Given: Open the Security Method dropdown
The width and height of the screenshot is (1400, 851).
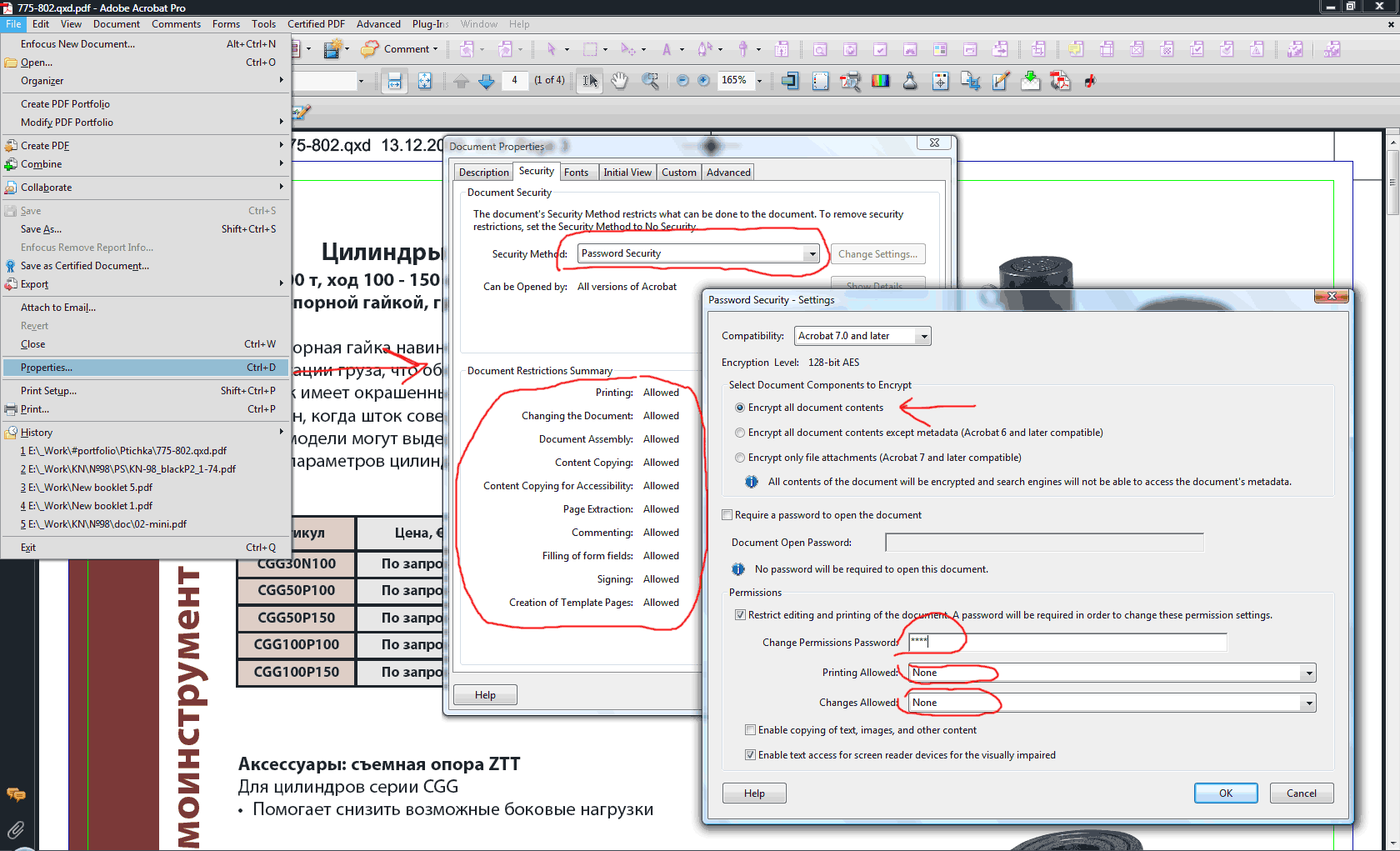Looking at the screenshot, I should (698, 253).
